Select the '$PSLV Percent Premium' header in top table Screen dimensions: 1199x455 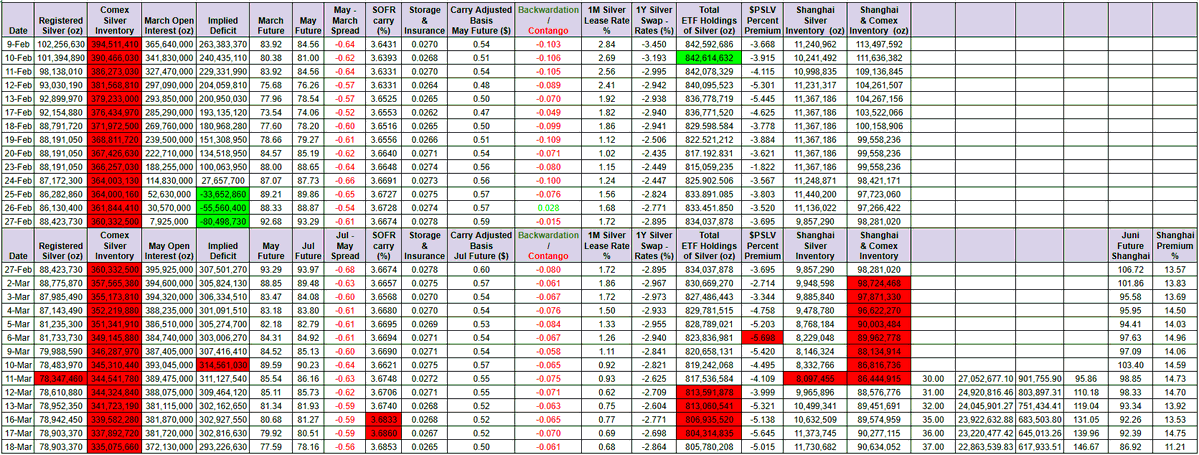tap(763, 21)
